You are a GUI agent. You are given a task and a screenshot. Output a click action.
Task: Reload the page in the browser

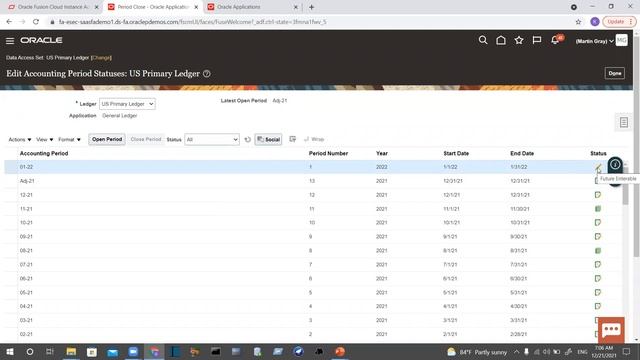[36, 22]
